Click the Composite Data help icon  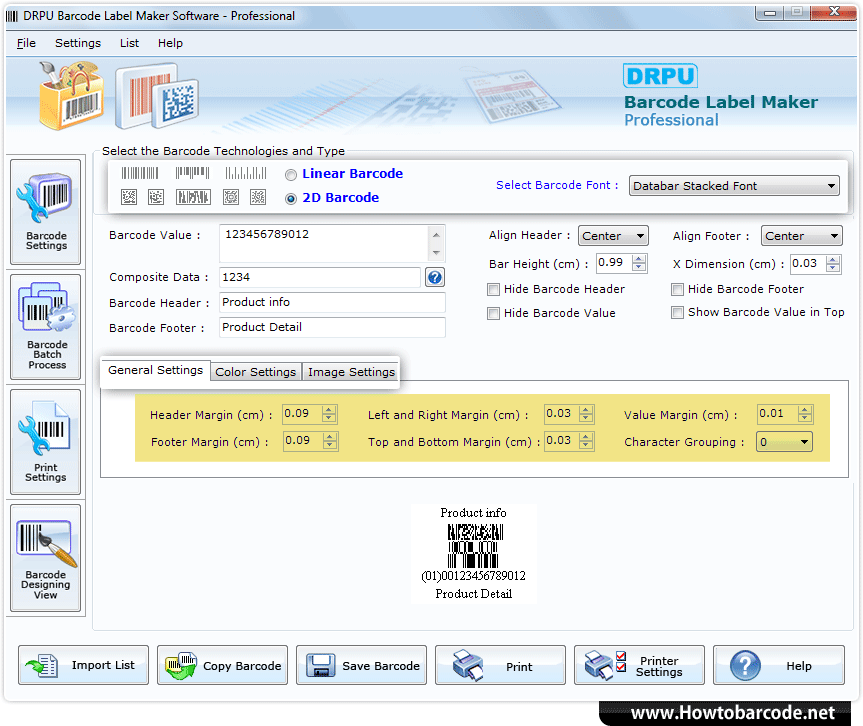(x=435, y=277)
